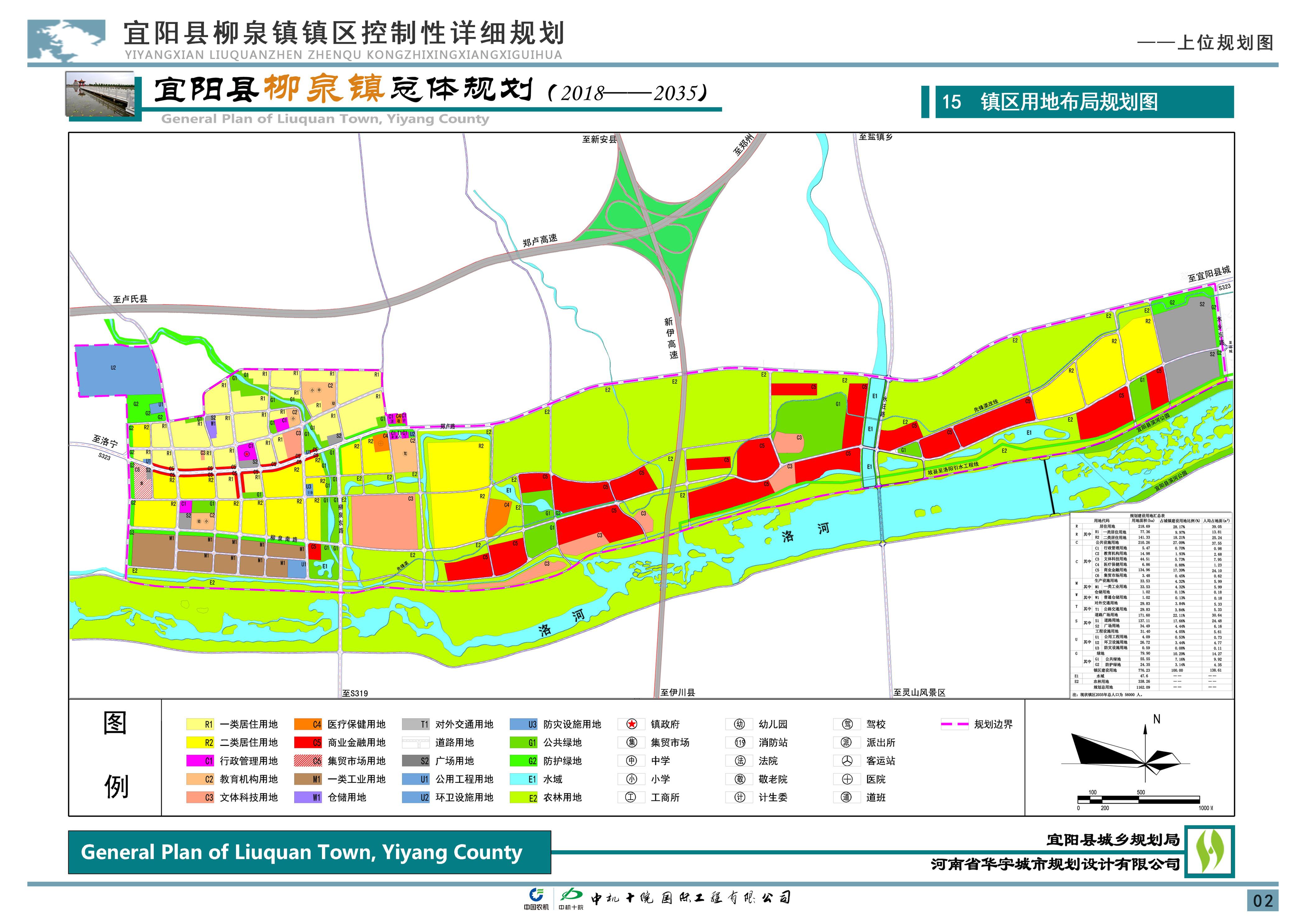Click the E2 农林用地 lime swatch

(x=524, y=797)
